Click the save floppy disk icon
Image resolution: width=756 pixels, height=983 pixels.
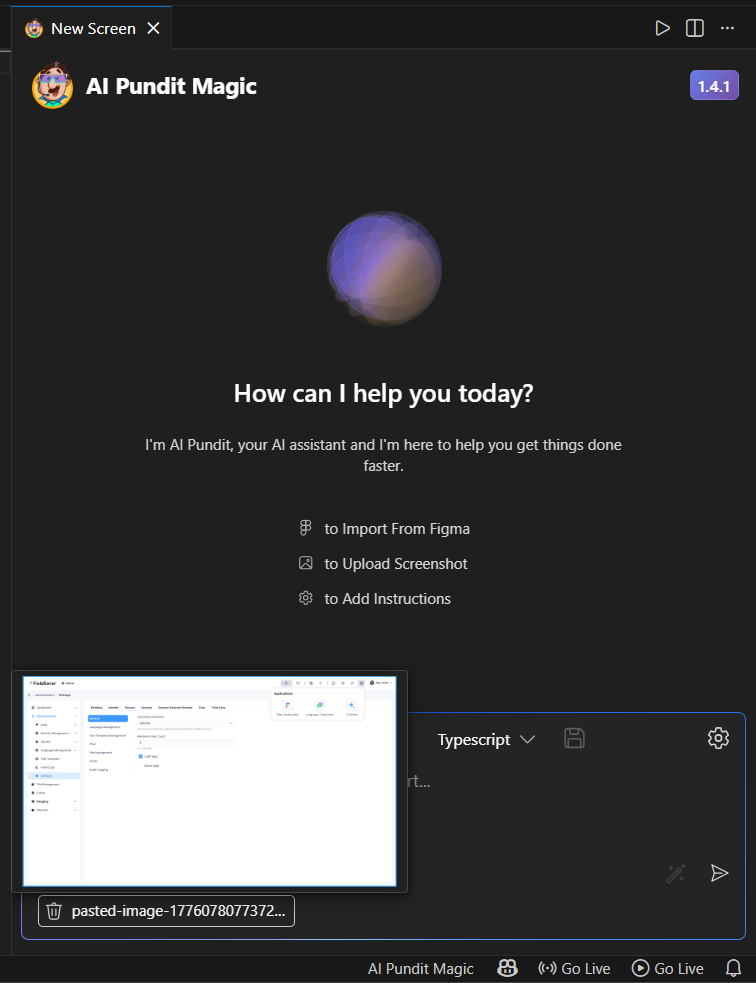pyautogui.click(x=574, y=738)
